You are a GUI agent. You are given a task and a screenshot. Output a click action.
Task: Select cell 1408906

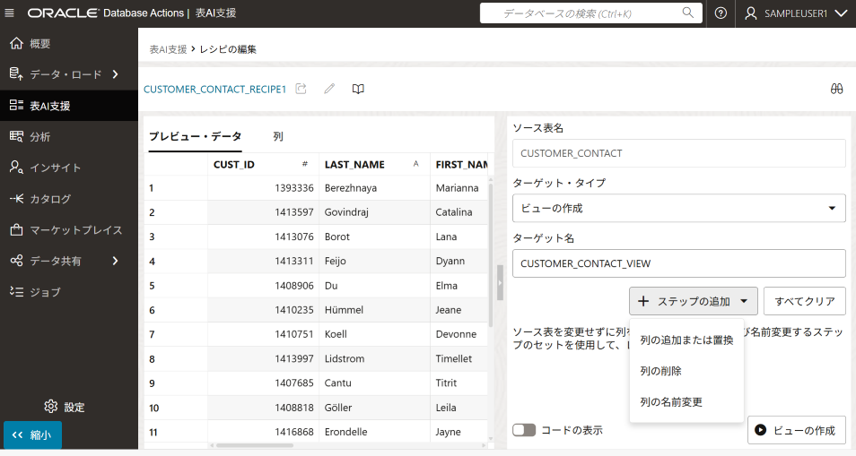263,286
